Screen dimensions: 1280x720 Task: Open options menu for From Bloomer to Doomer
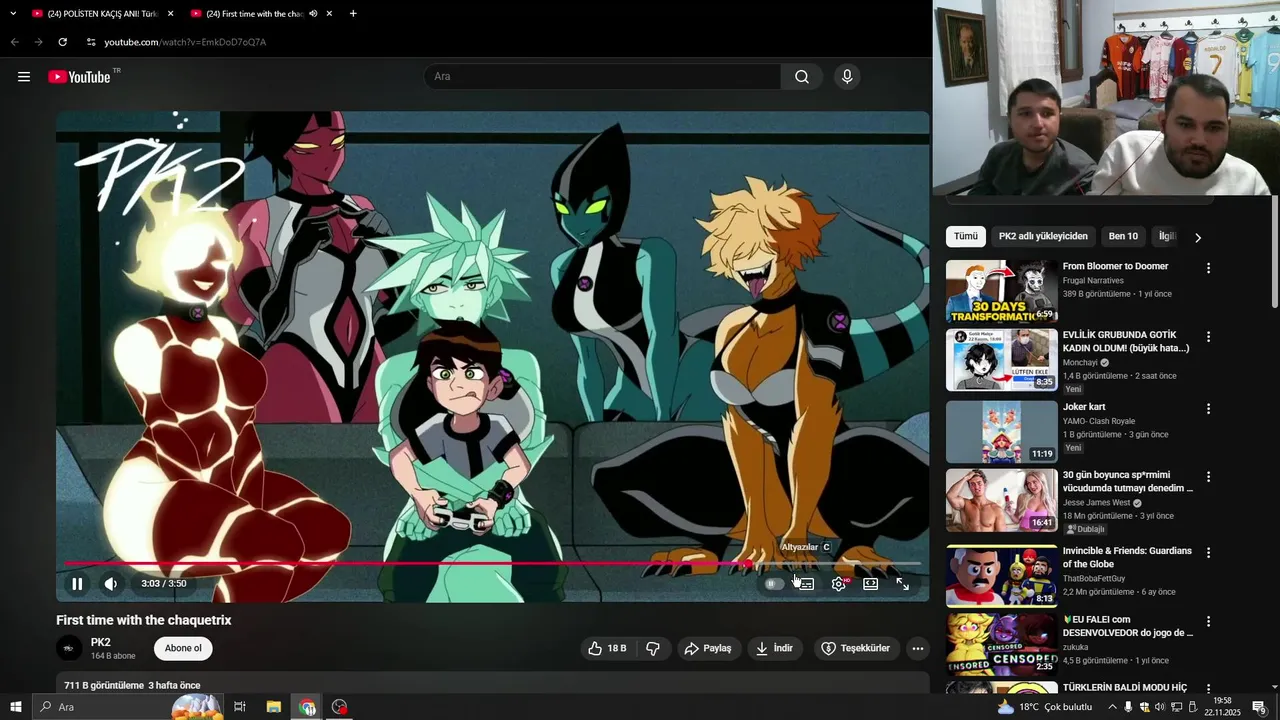(1208, 268)
